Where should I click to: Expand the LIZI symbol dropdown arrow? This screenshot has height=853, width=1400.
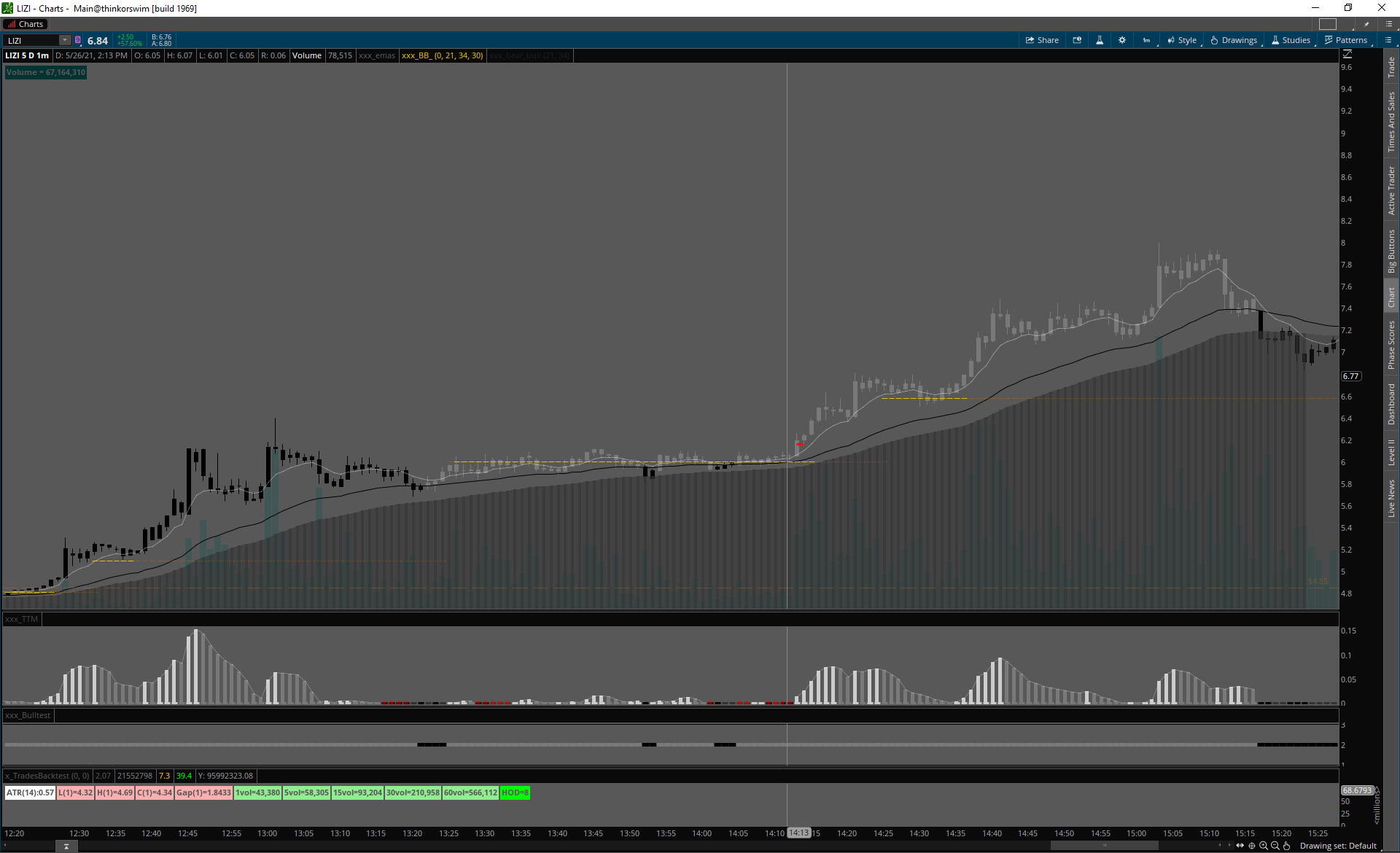[x=65, y=40]
